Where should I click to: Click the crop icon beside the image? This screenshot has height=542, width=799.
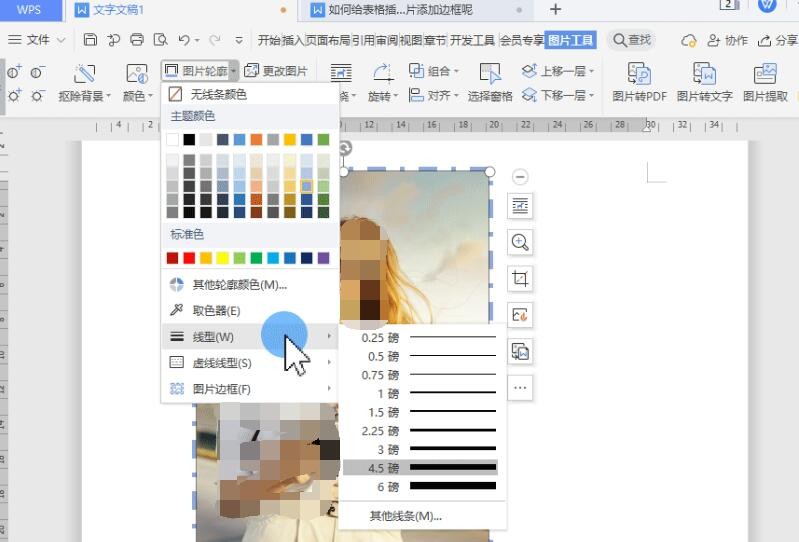[x=520, y=278]
